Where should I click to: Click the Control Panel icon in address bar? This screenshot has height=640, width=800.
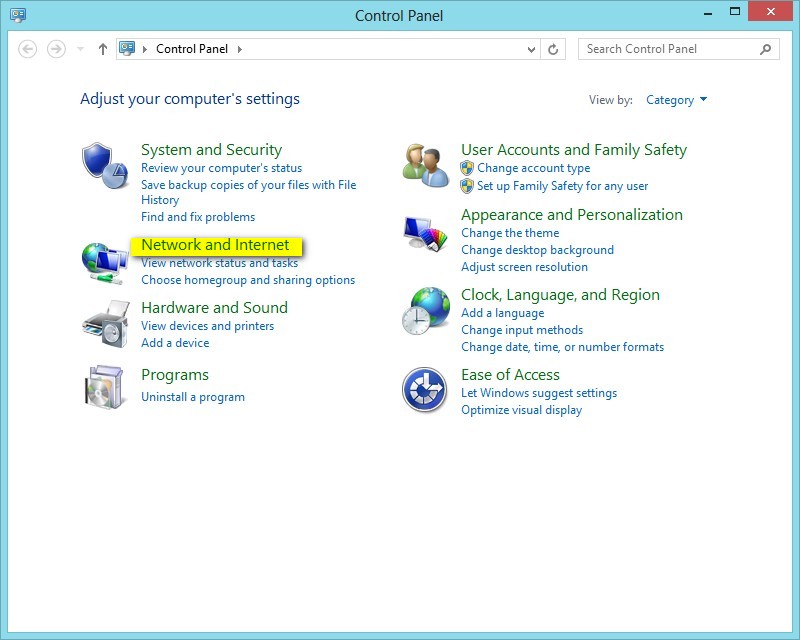(127, 48)
